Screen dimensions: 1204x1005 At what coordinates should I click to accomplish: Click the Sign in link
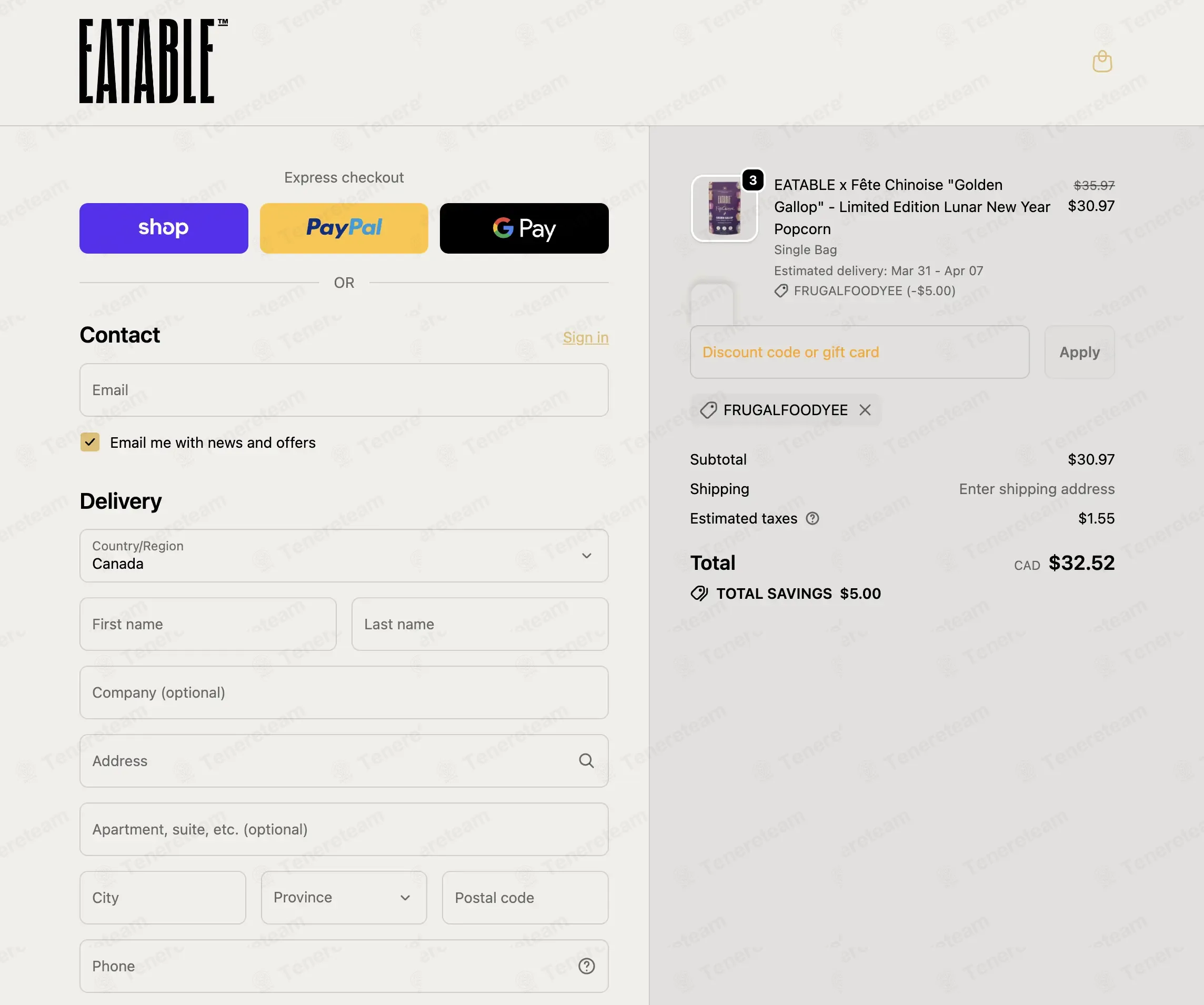click(x=585, y=337)
